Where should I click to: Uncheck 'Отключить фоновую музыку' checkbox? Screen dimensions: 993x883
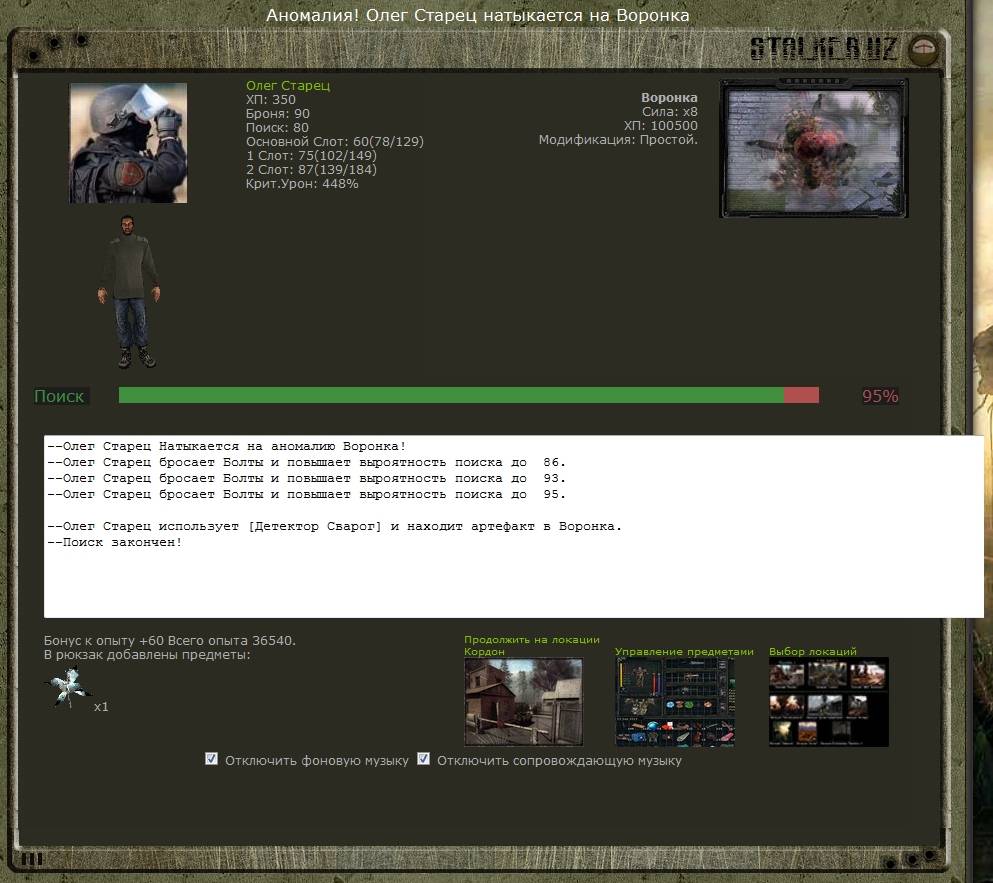211,759
